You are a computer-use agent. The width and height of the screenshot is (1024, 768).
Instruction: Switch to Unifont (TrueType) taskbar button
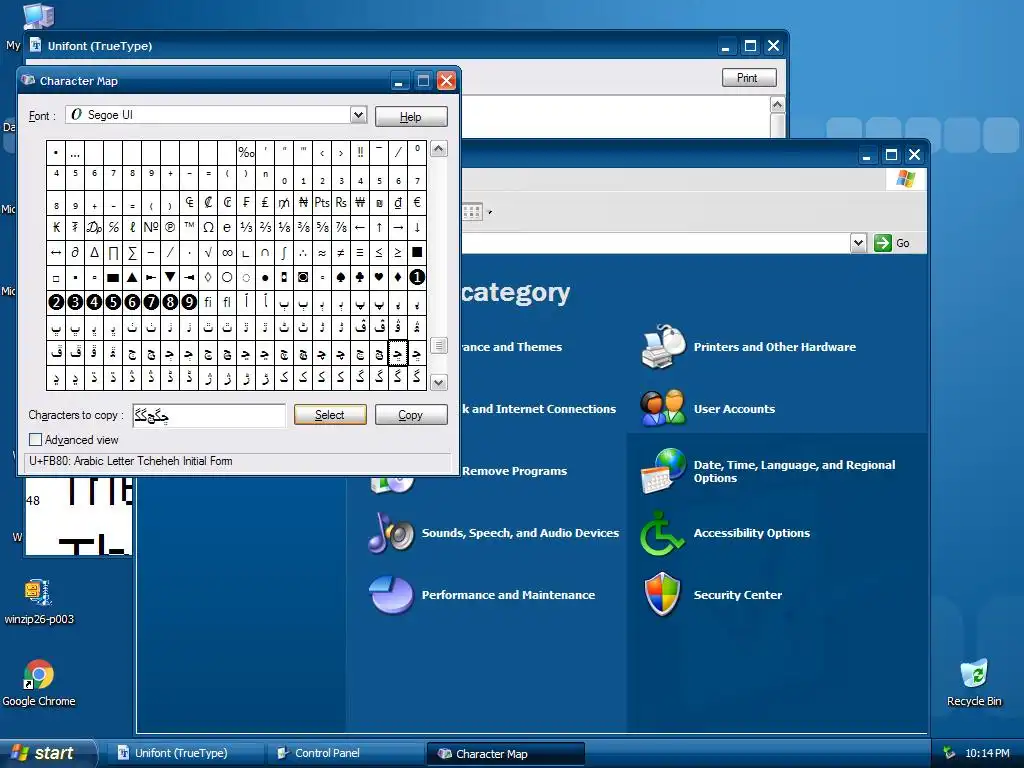pyautogui.click(x=187, y=753)
